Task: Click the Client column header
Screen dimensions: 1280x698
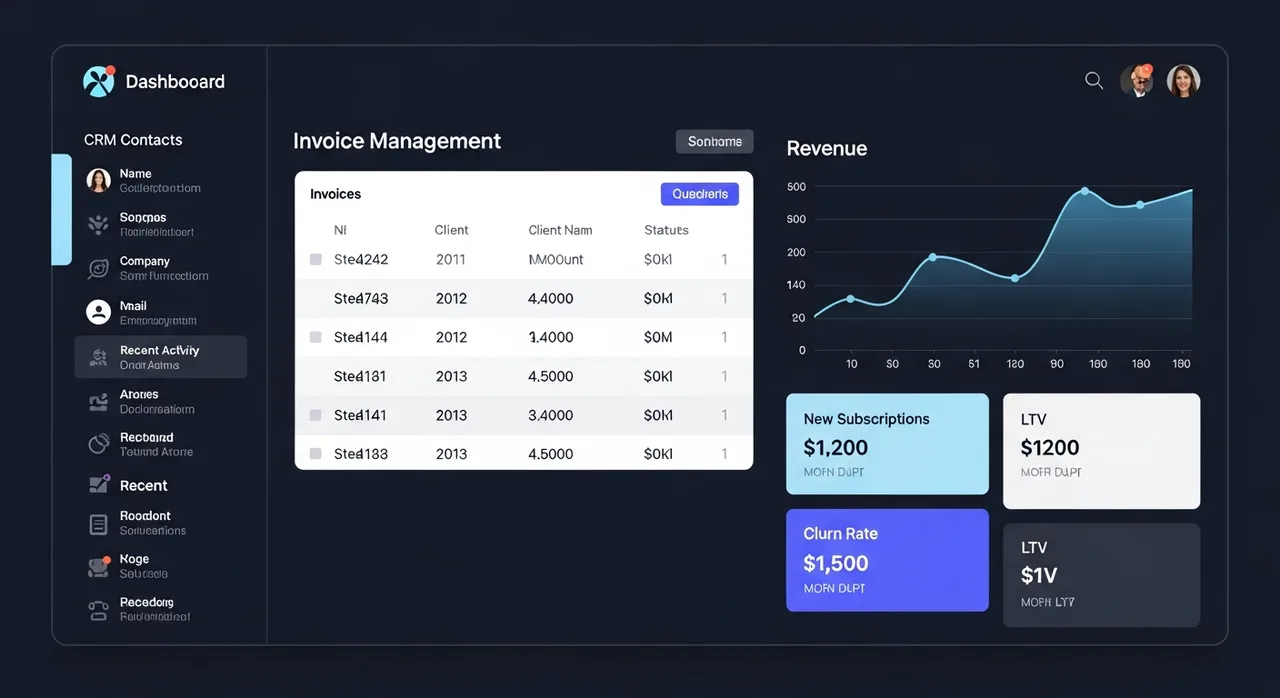Action: tap(452, 230)
